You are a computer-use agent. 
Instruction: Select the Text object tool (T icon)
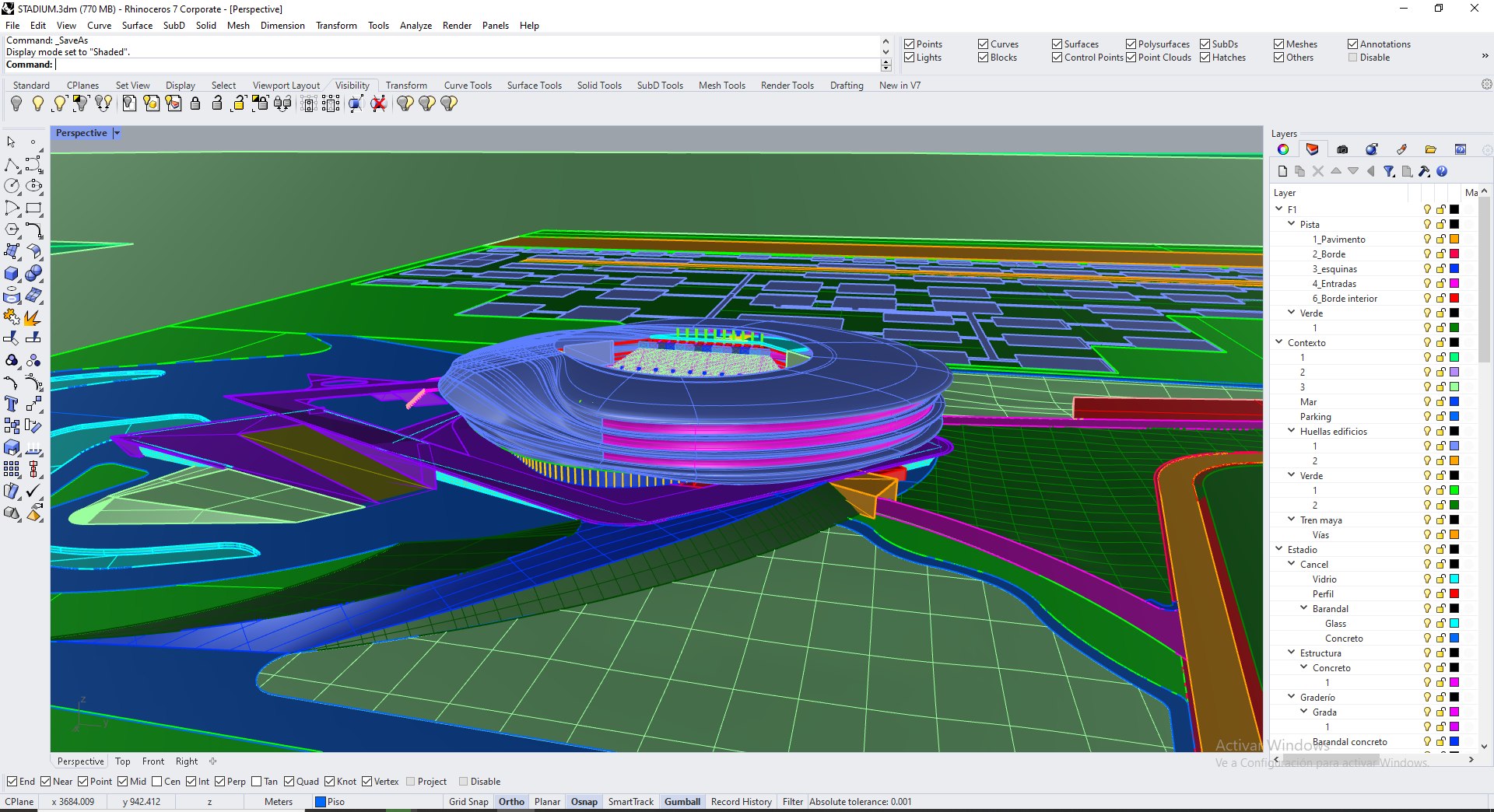[12, 404]
